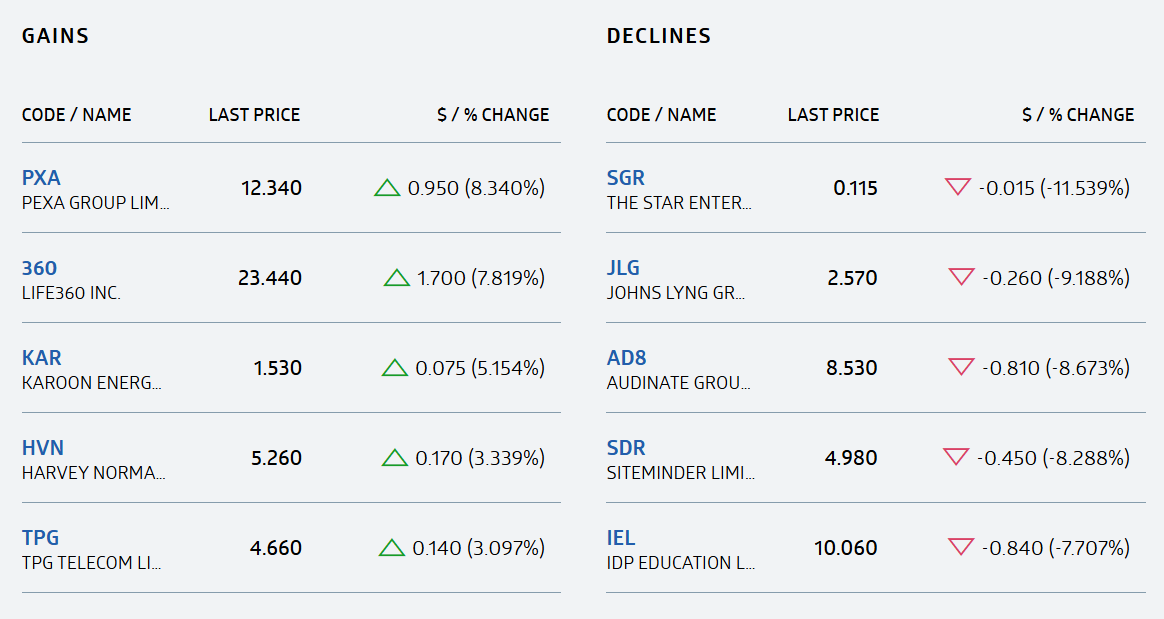Click the red down arrow for IEL
Image resolution: width=1164 pixels, height=619 pixels.
[961, 547]
